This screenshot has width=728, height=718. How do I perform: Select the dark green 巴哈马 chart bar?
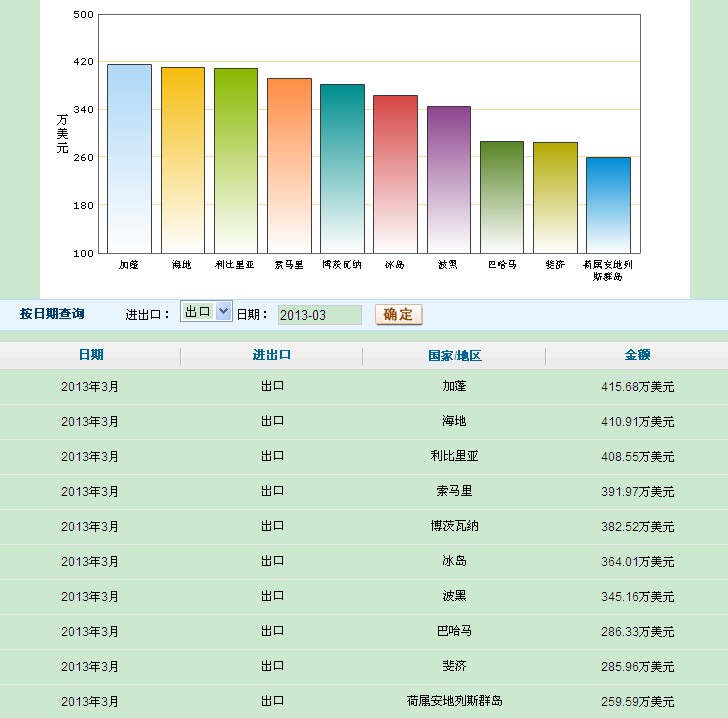click(x=501, y=197)
